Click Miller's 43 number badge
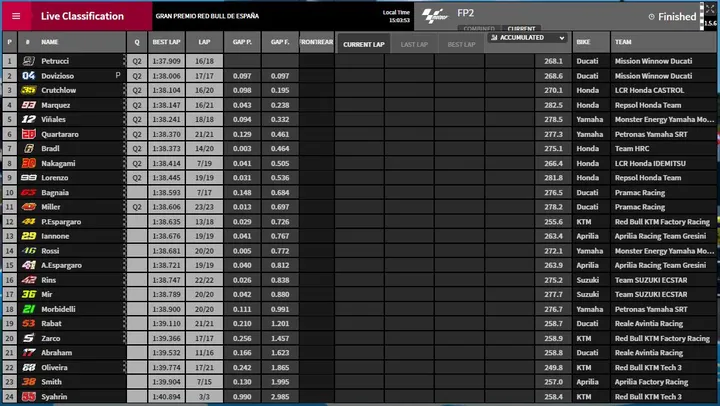Viewport: 720px width, 406px height. 28,207
